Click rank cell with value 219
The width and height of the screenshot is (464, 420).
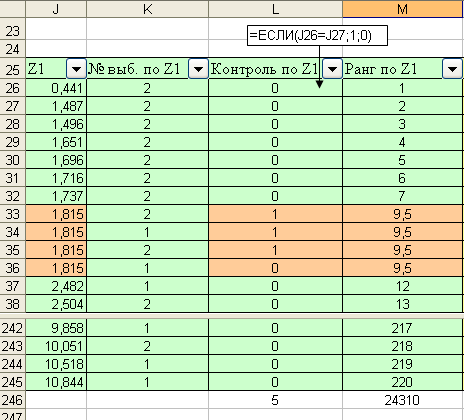click(403, 364)
